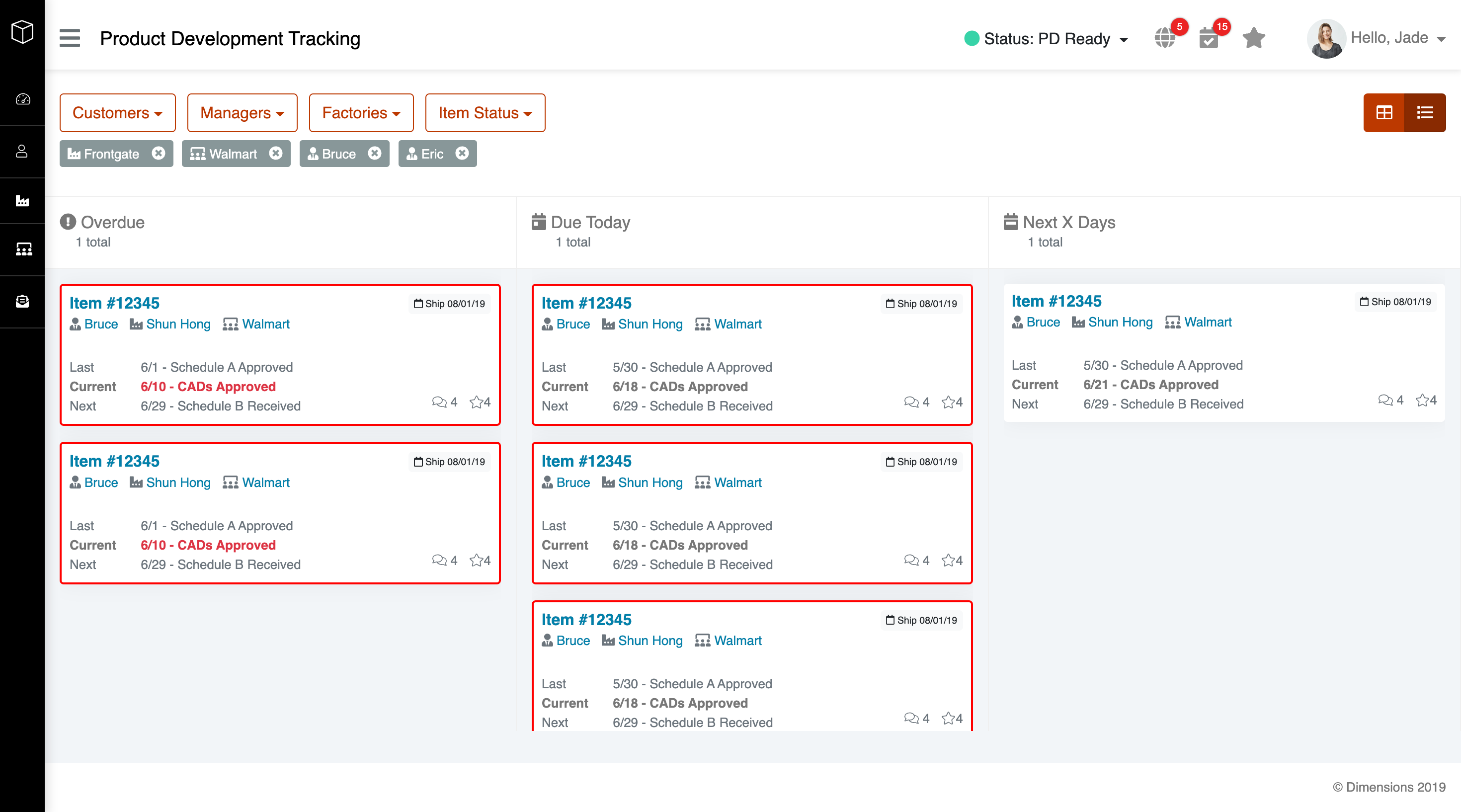Open the user profile sidebar icon
Image resolution: width=1461 pixels, height=812 pixels.
pos(22,152)
